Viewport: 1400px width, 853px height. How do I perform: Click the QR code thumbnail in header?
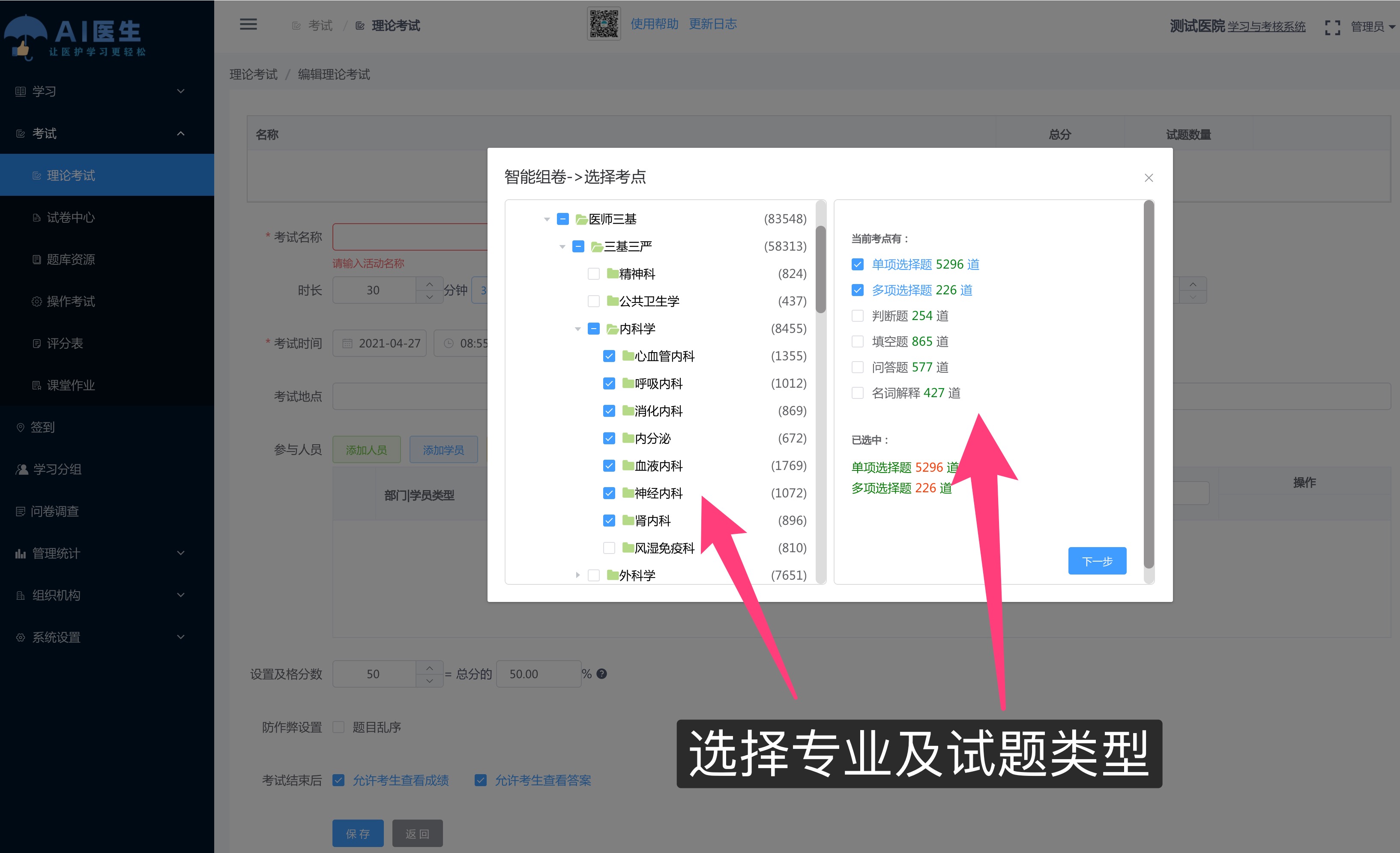[x=604, y=24]
